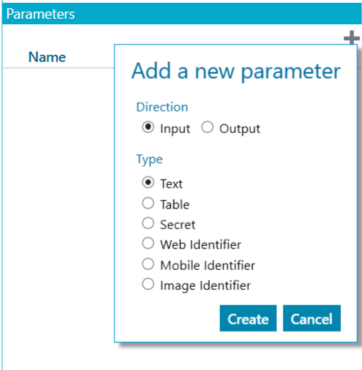
Task: Pick the Mobile Identifier type option
Action: tap(148, 265)
